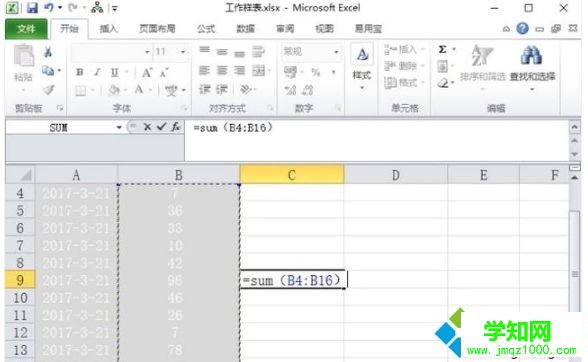Switch to the Page Layout (页面布局) tab

(157, 29)
